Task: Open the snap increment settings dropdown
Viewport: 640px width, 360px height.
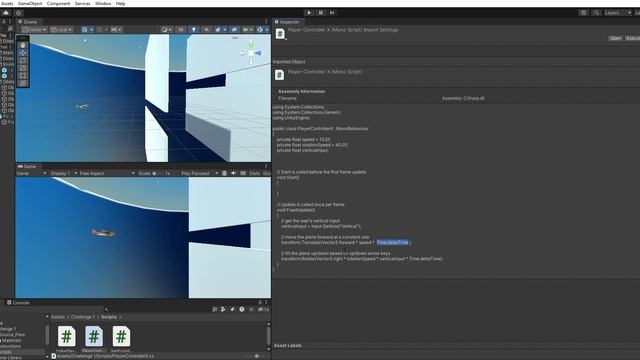Action: [x=116, y=29]
